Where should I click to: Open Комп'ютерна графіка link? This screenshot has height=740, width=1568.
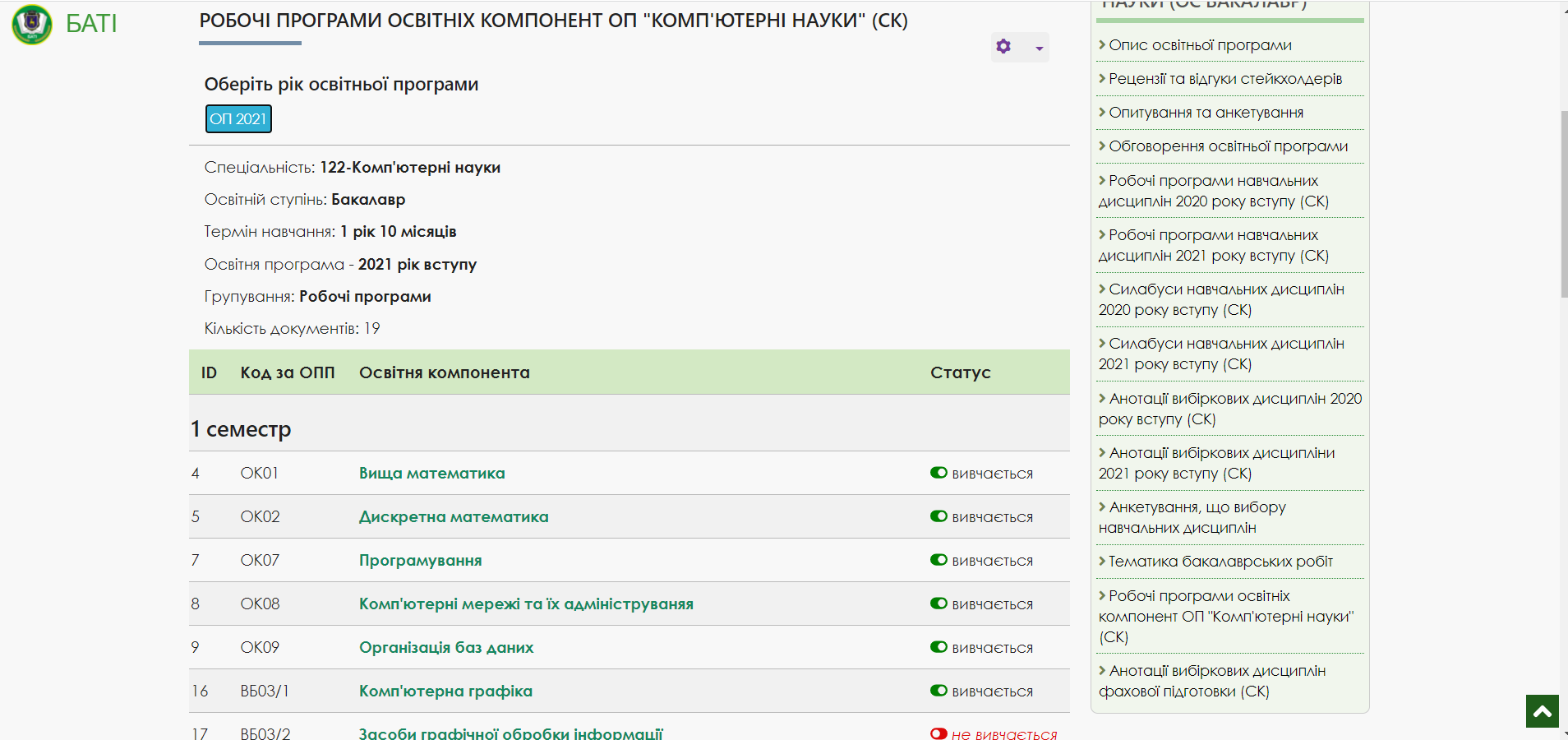[445, 691]
